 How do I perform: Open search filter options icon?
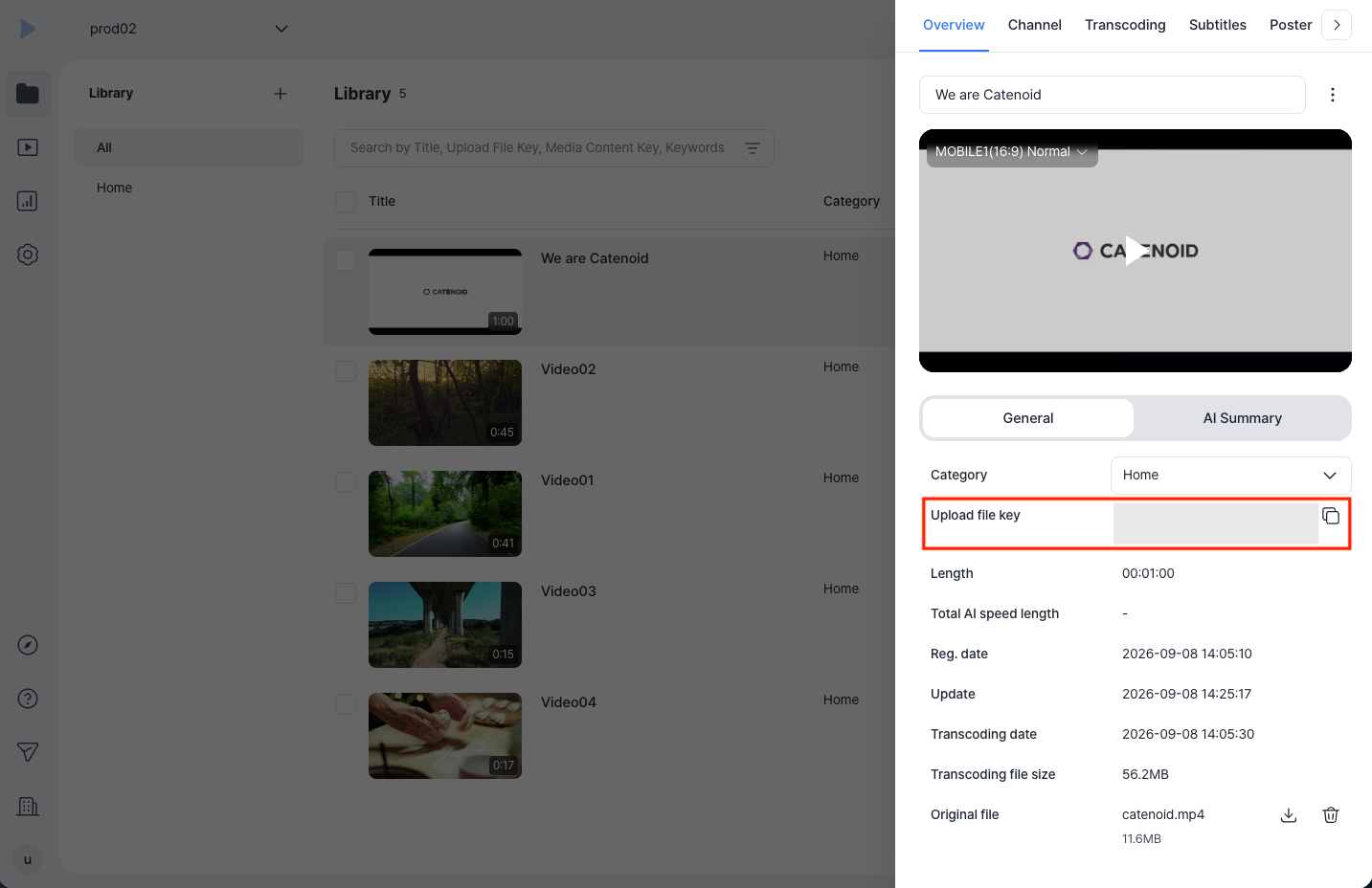[753, 148]
